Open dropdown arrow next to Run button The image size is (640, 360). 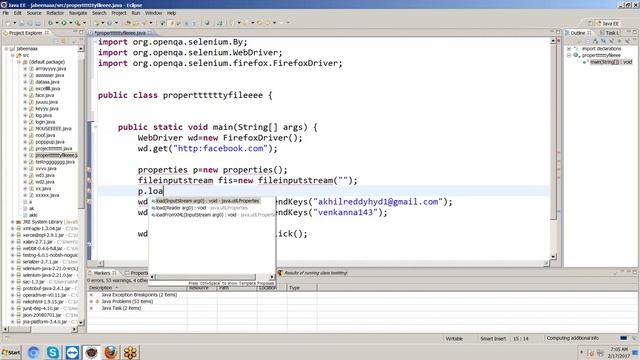[x=70, y=23]
